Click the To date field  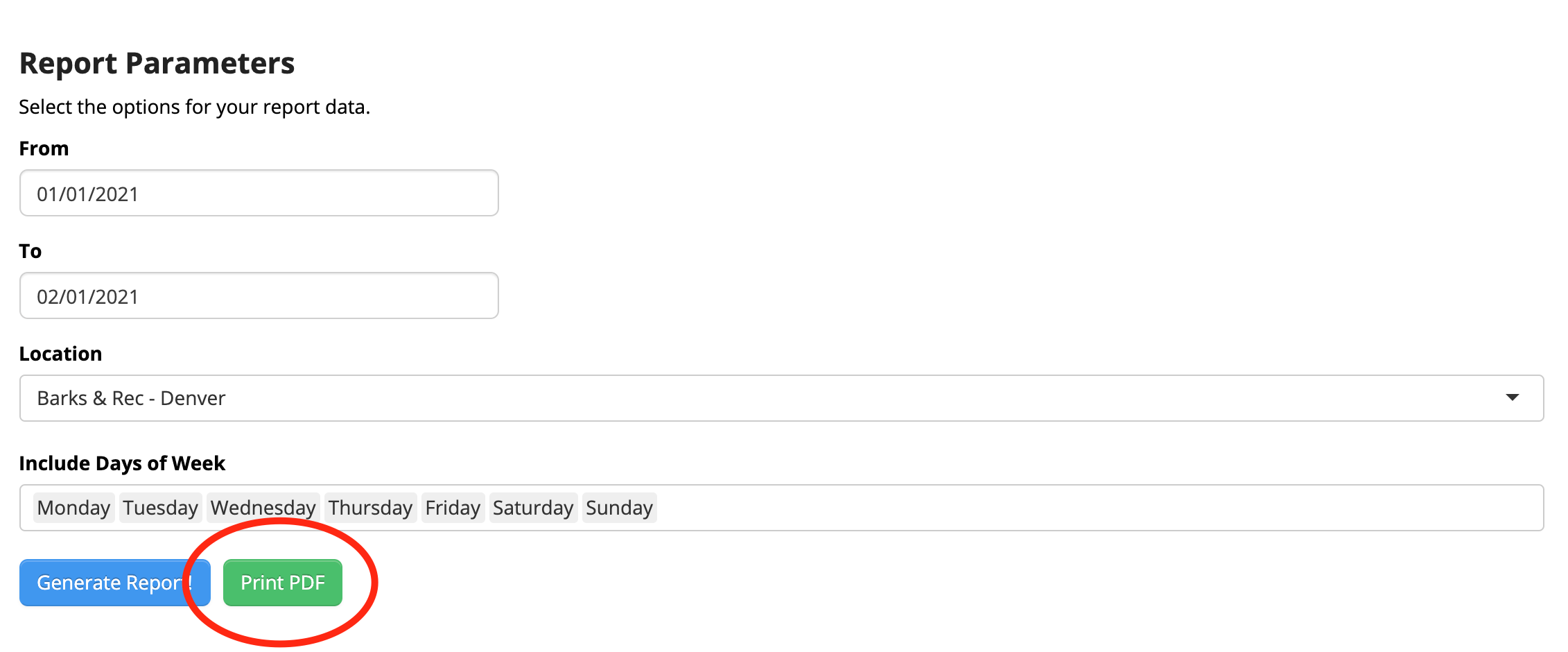coord(259,295)
